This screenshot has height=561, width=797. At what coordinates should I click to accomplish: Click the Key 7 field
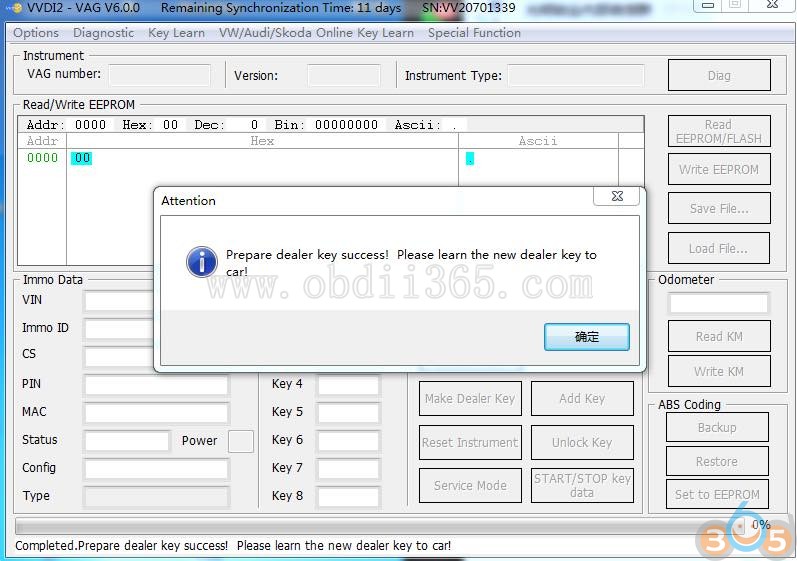(348, 469)
